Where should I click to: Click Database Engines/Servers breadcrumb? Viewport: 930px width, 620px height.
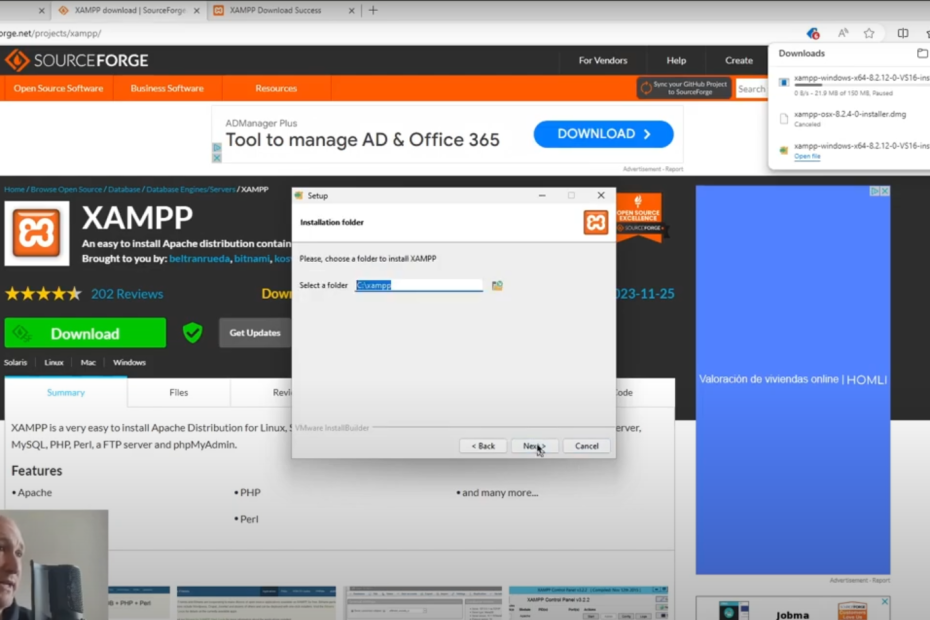click(190, 189)
